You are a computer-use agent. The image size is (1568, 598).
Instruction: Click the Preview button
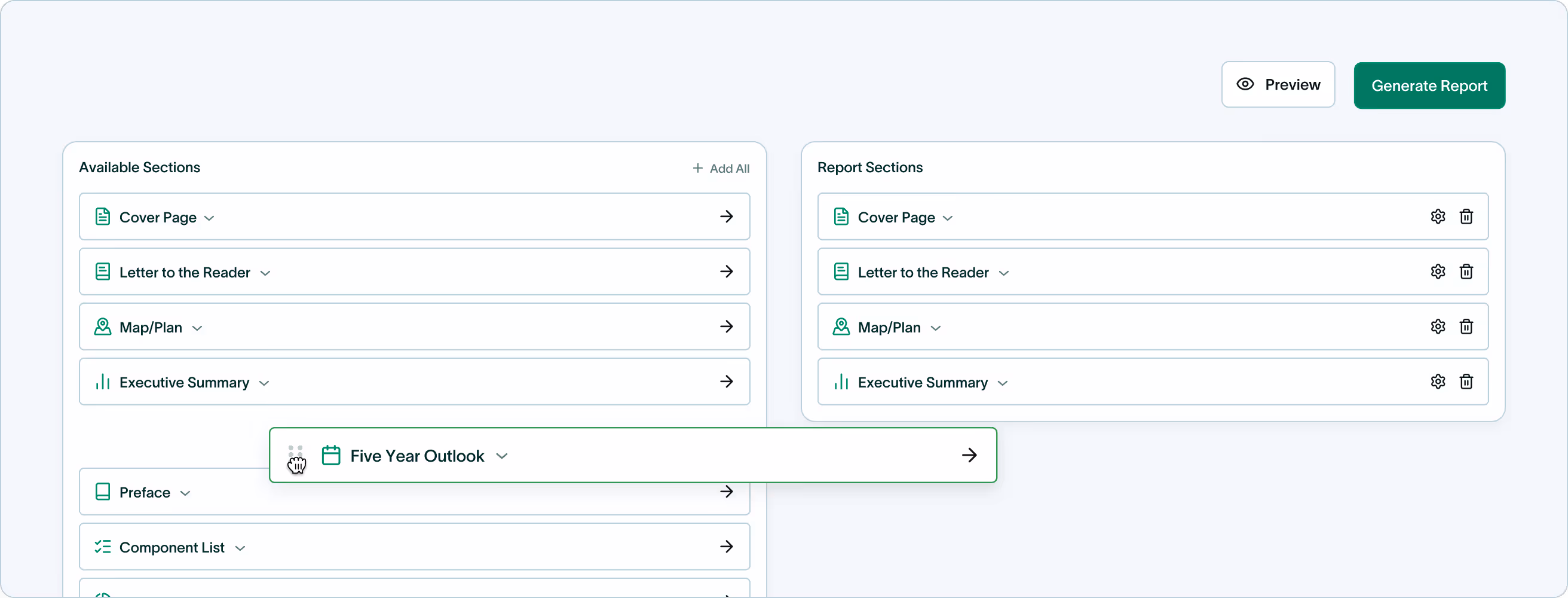click(x=1278, y=85)
